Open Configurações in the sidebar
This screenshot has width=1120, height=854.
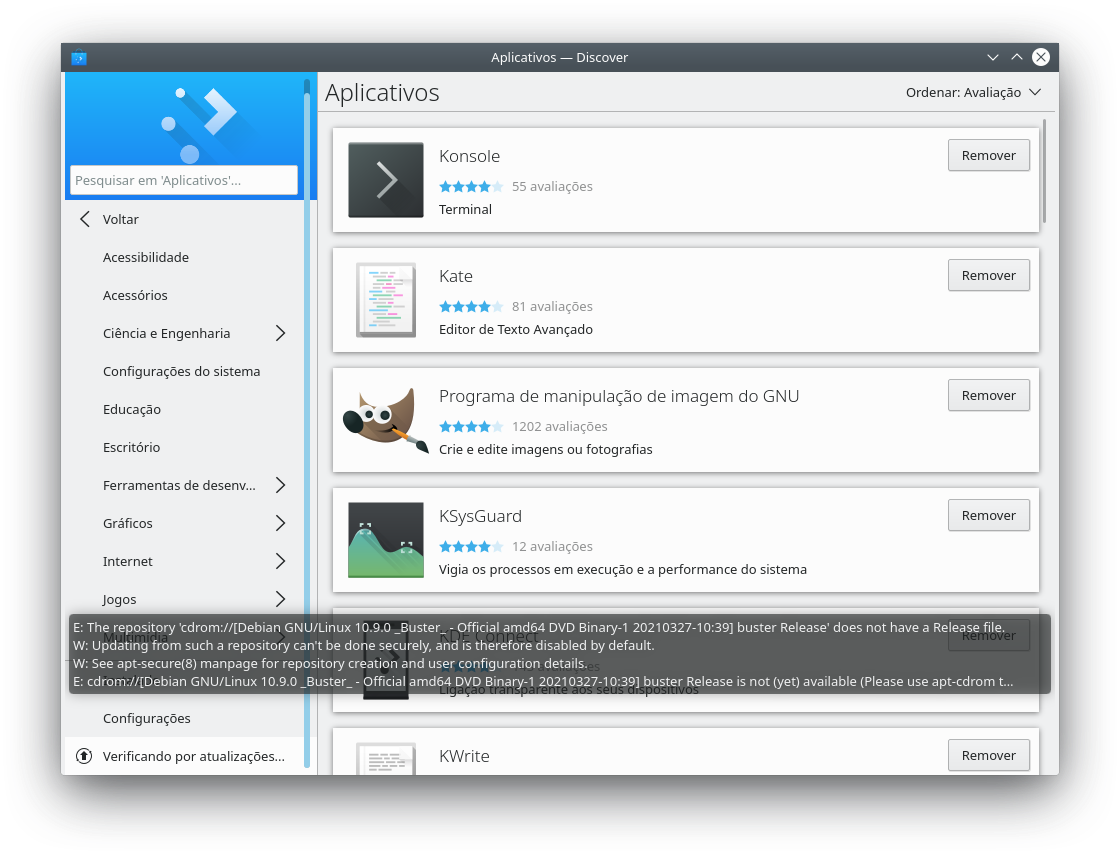[x=146, y=718]
